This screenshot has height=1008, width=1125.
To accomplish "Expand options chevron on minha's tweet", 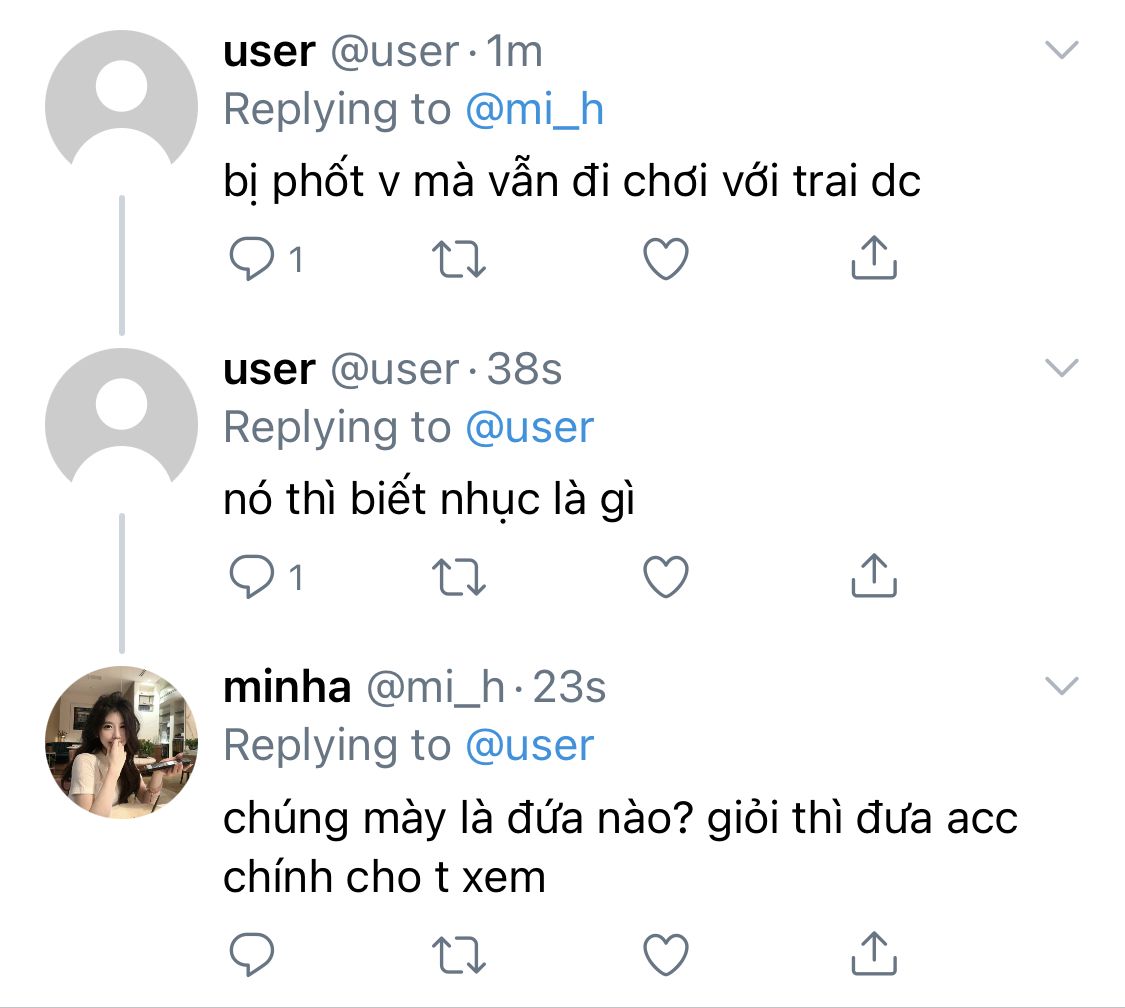I will tap(1062, 686).
